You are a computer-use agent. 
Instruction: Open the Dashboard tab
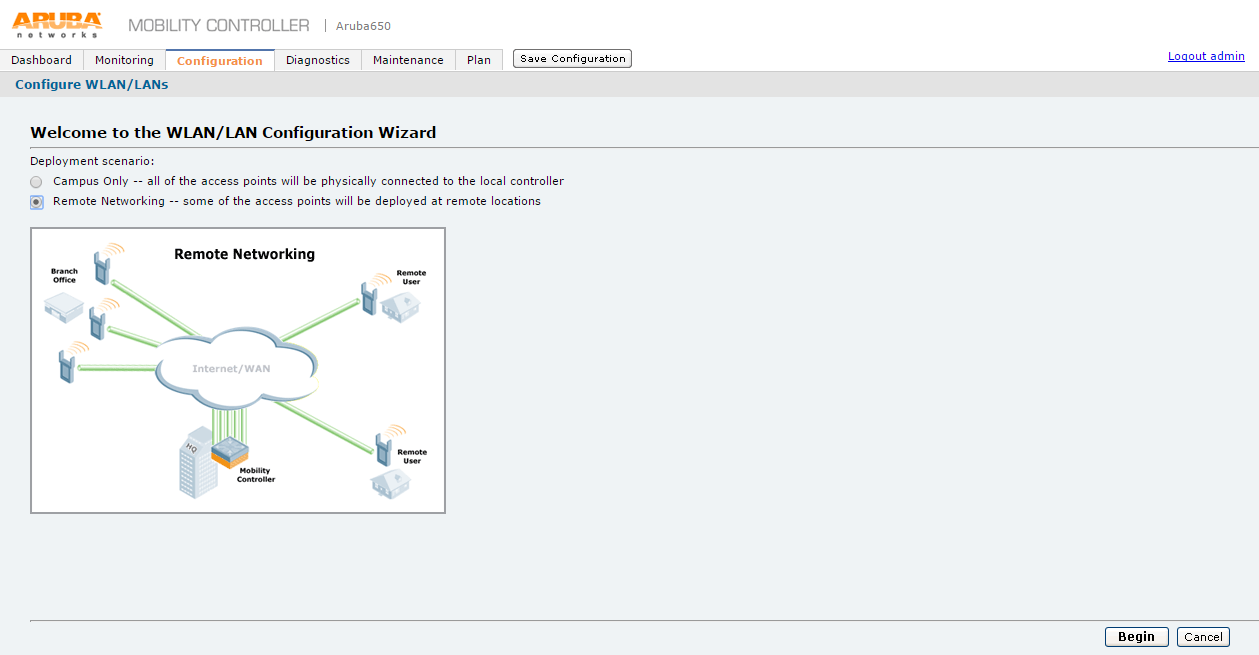(42, 60)
